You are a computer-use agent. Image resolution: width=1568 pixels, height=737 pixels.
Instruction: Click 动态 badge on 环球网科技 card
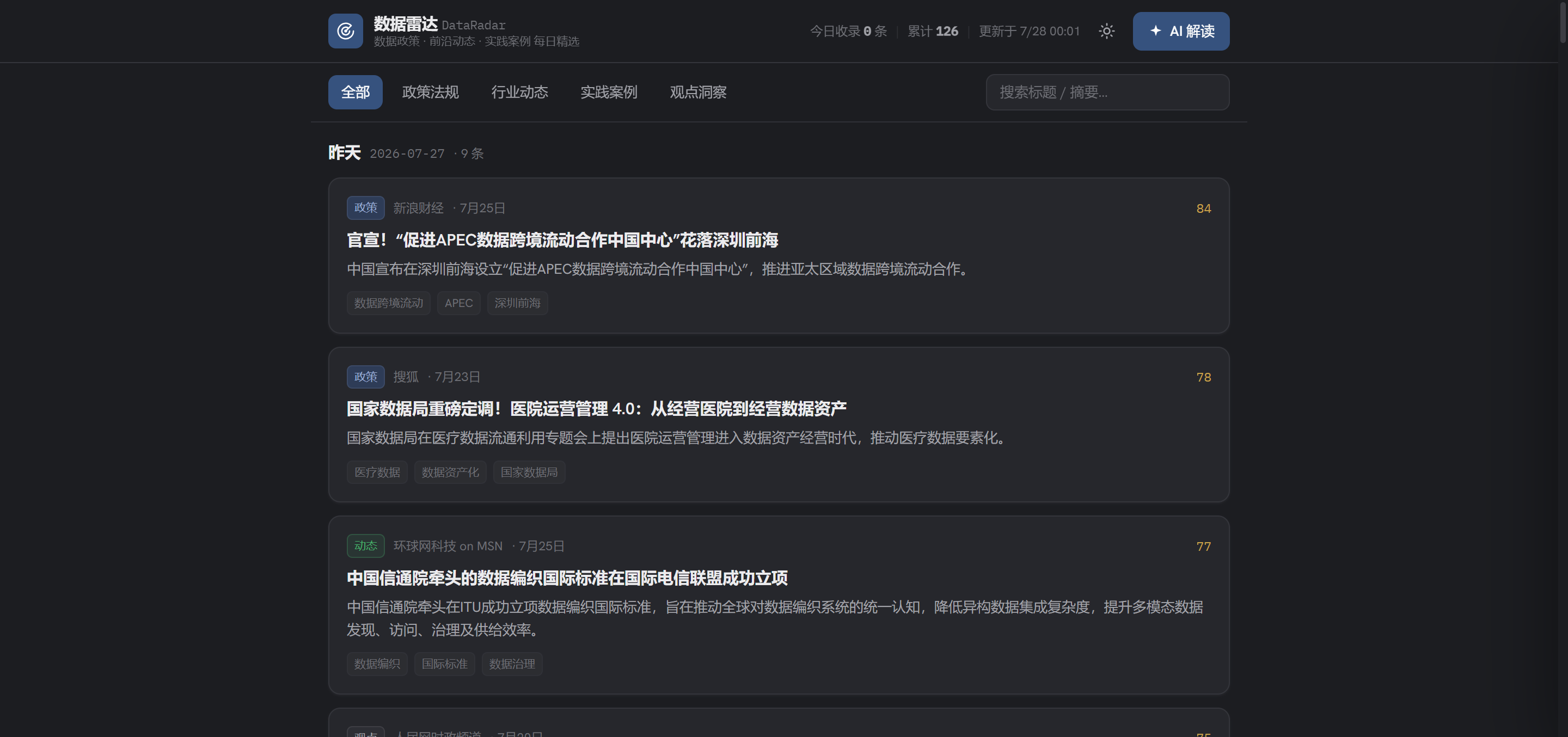point(365,546)
